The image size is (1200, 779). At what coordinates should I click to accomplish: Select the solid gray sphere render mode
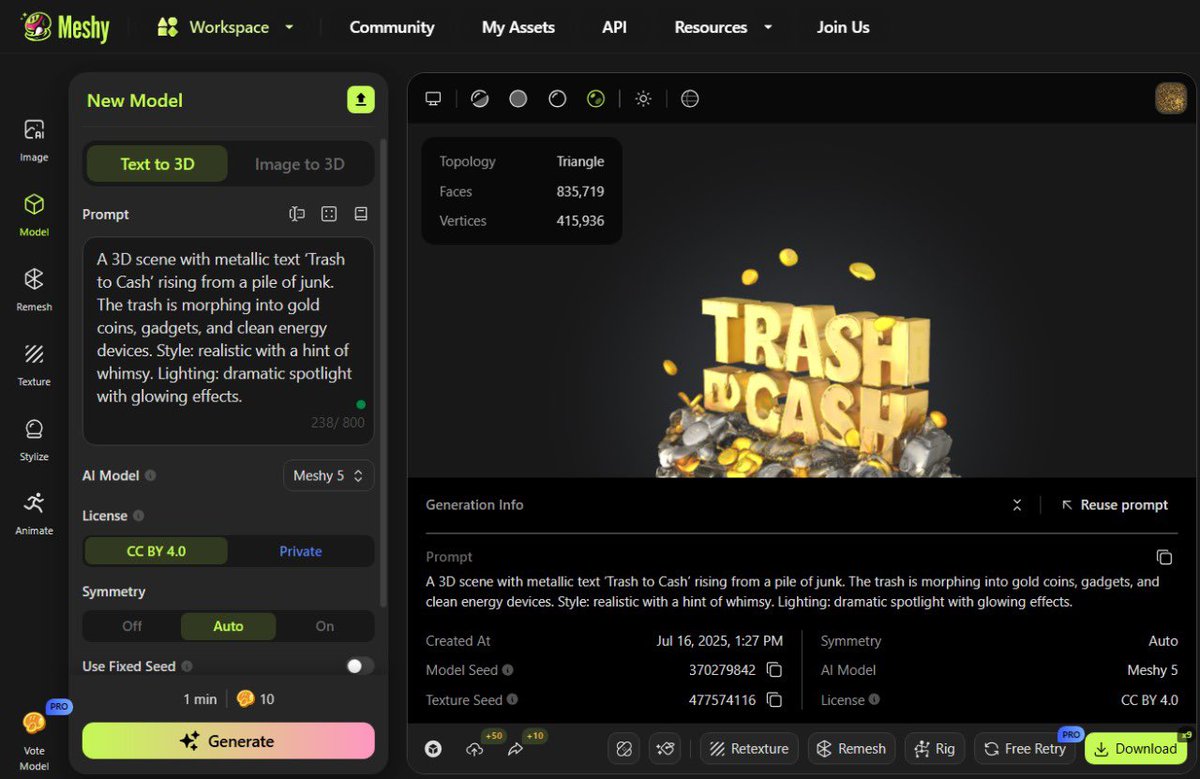(518, 98)
